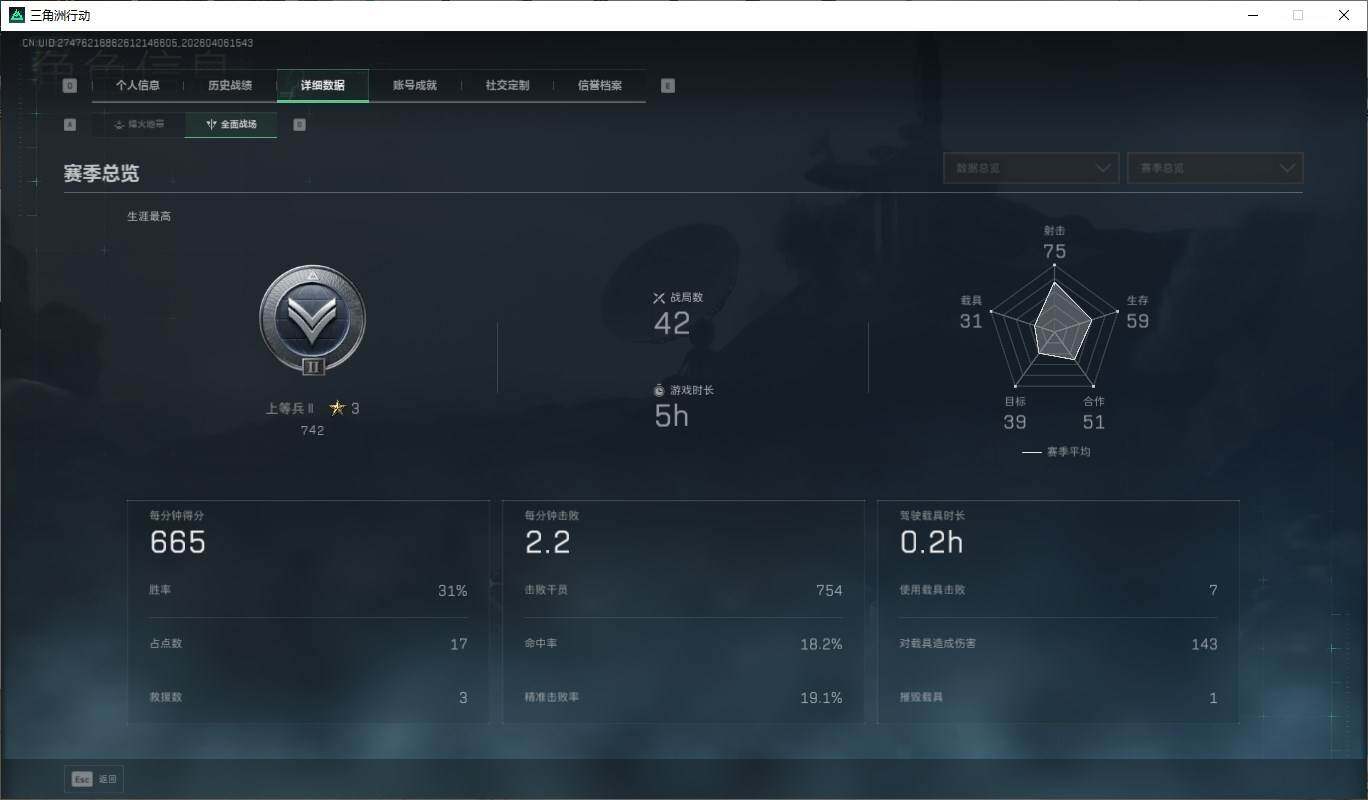The height and width of the screenshot is (800, 1368).
Task: Click the 摧毁载具 value 1
Action: coord(1213,698)
